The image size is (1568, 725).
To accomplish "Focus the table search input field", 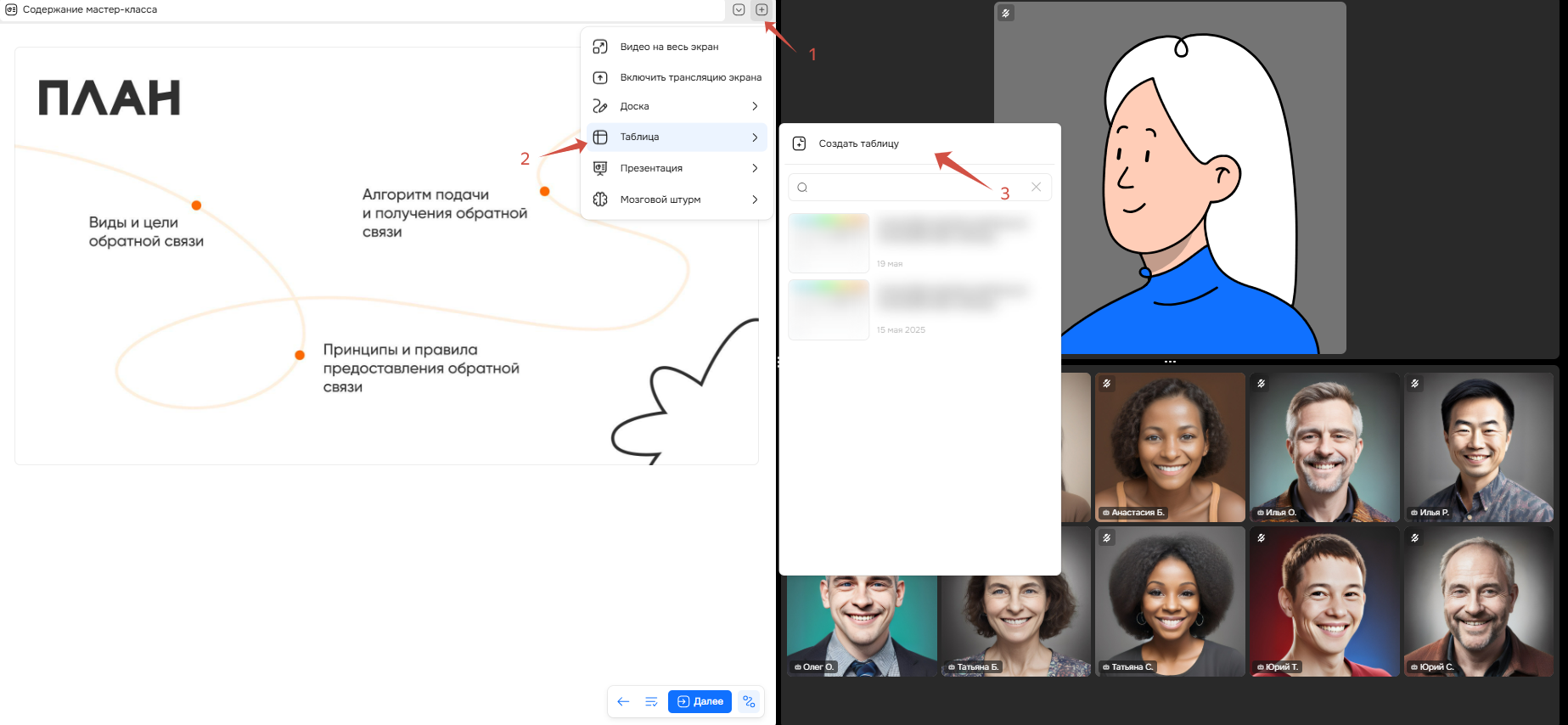I will 919,187.
